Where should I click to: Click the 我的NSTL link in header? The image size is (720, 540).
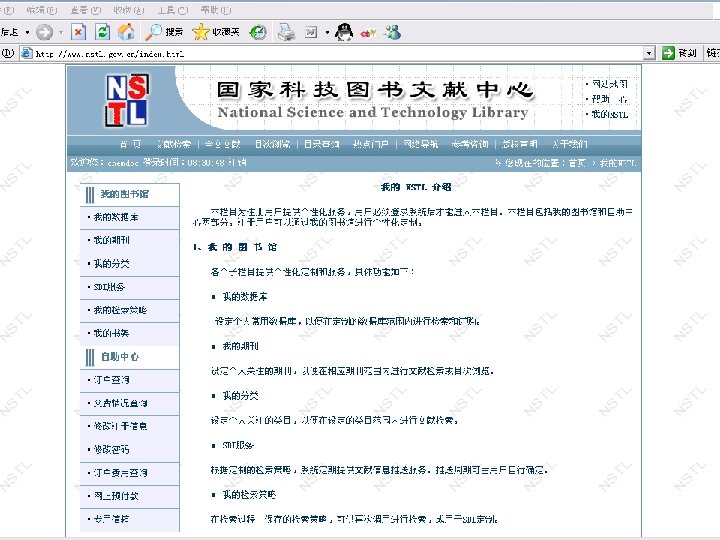click(x=610, y=114)
